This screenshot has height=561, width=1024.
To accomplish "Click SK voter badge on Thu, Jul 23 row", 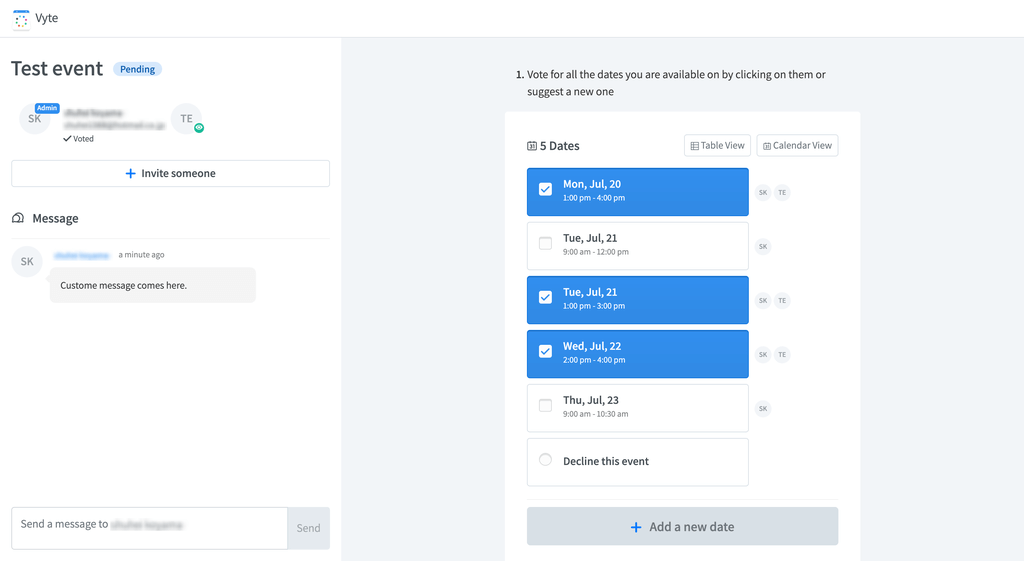I will (763, 409).
